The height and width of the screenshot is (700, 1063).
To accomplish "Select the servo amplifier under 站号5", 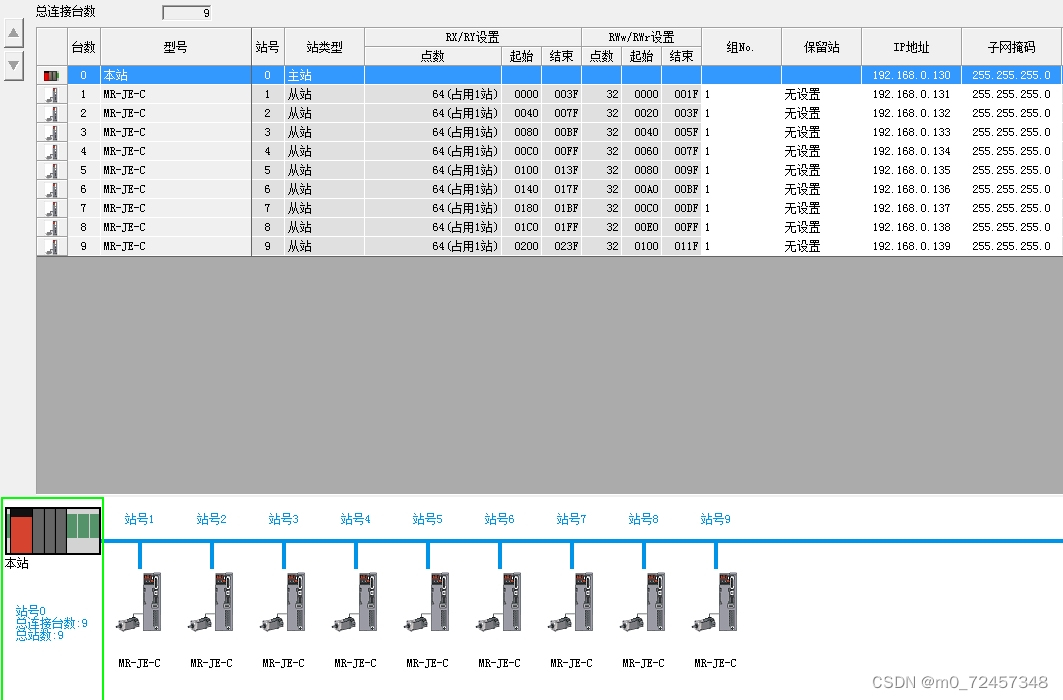I will coord(427,602).
